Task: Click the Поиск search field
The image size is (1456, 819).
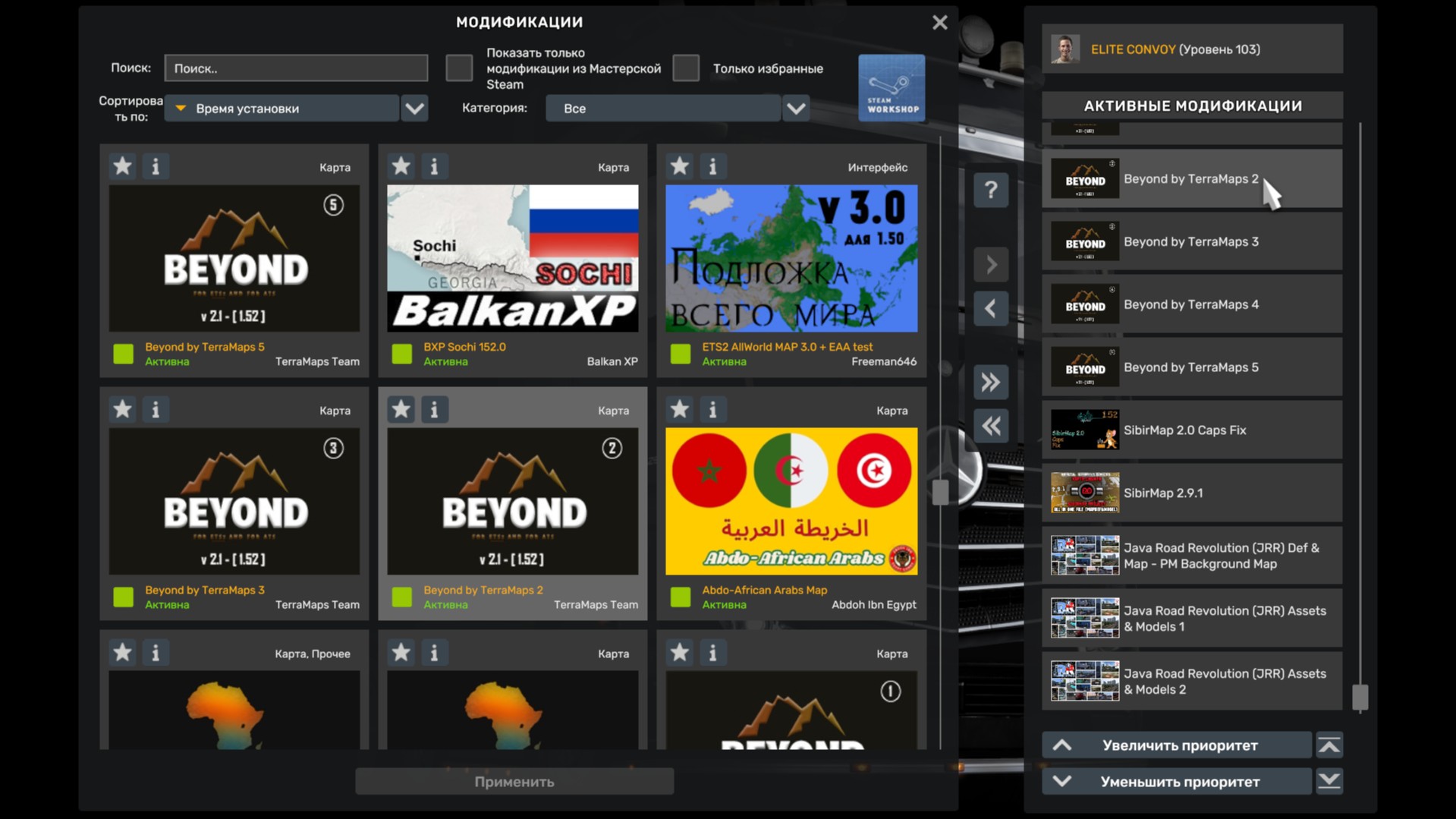Action: click(x=296, y=68)
